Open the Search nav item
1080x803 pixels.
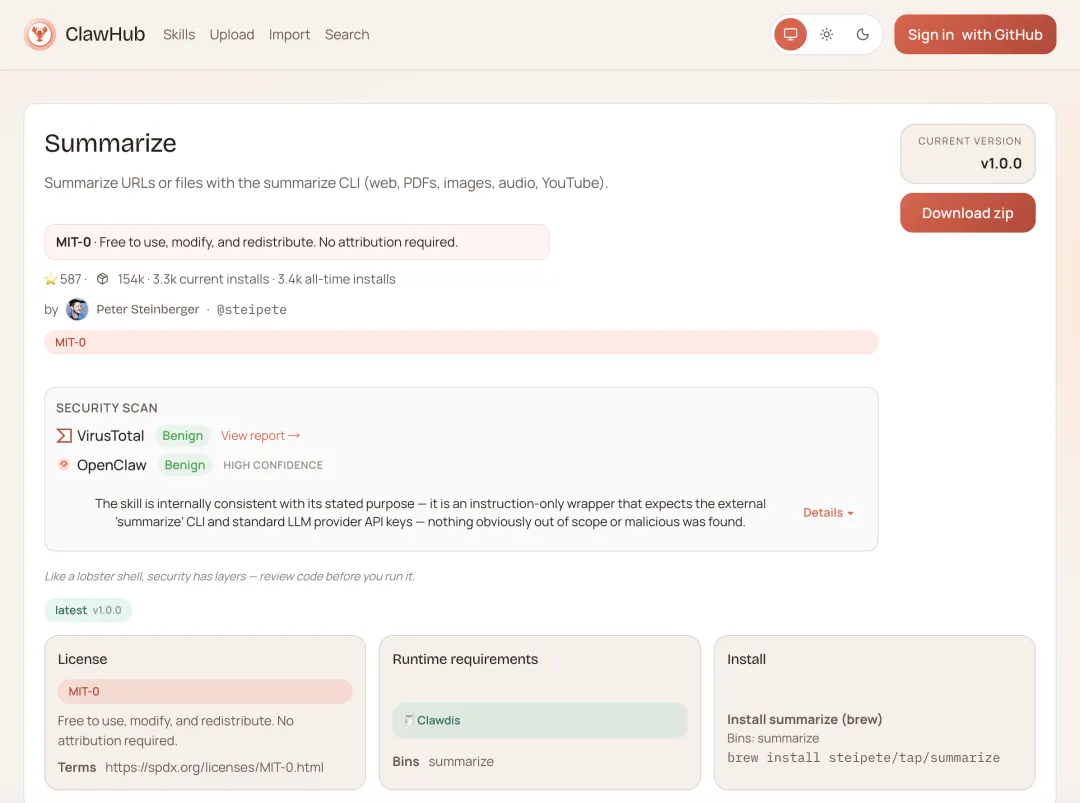347,34
